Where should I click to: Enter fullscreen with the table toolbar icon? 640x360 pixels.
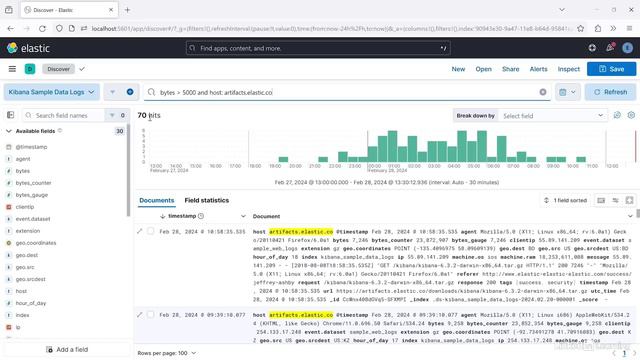(629, 200)
